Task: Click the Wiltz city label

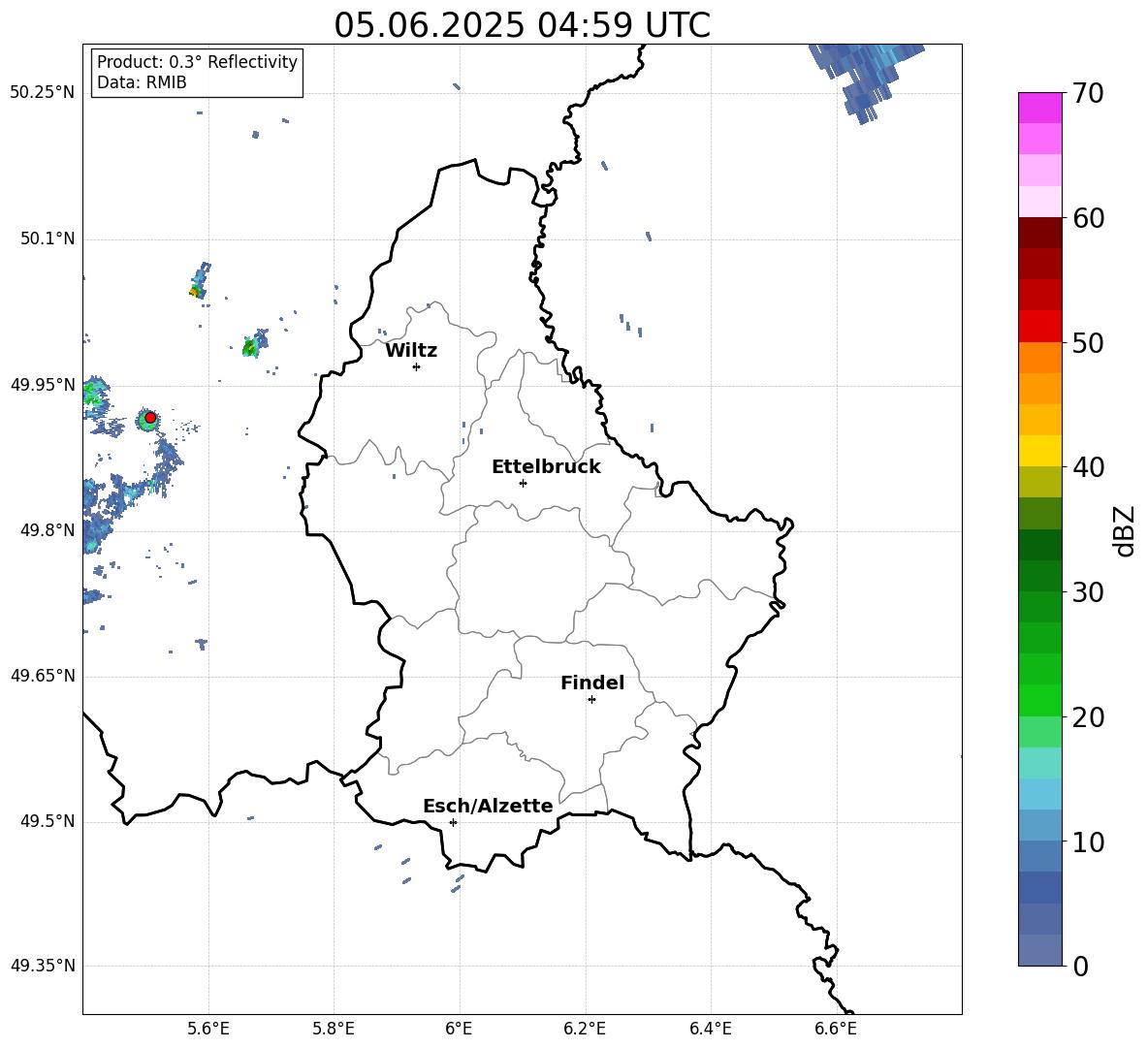Action: (x=411, y=351)
